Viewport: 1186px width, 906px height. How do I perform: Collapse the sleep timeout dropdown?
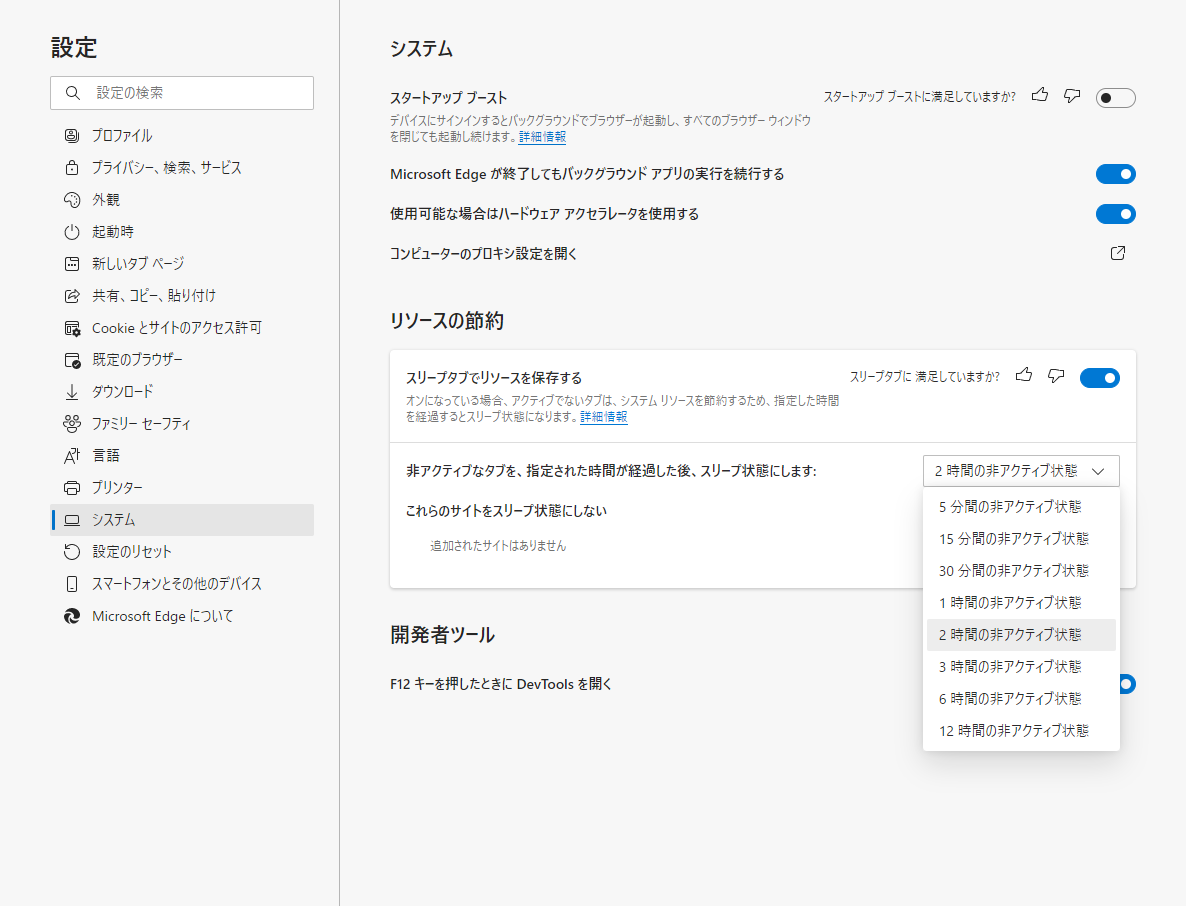tap(1021, 471)
